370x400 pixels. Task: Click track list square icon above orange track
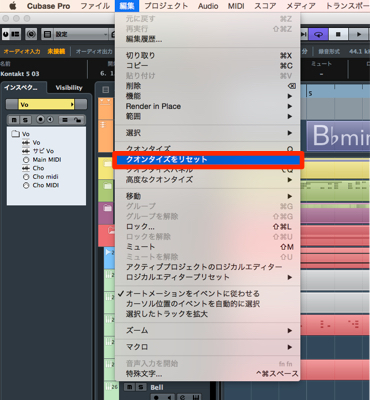coord(106,90)
